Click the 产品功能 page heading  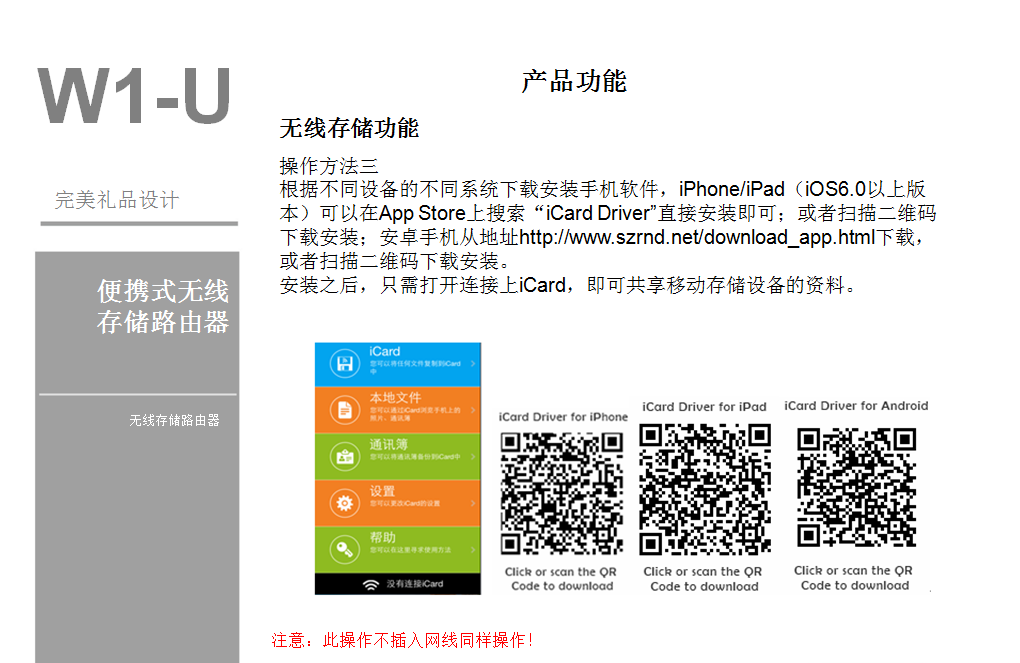pos(574,82)
